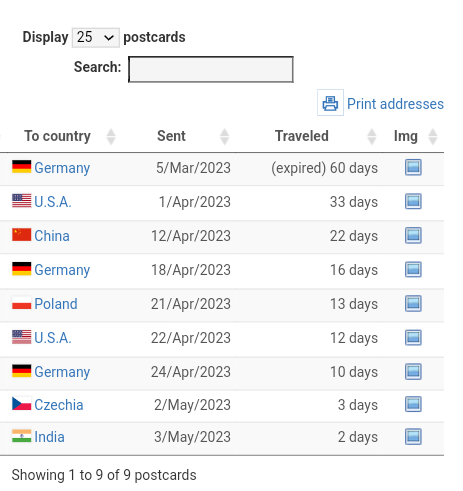The height and width of the screenshot is (491, 463).
Task: Open the Display 25 postcards dropdown
Action: coord(96,37)
